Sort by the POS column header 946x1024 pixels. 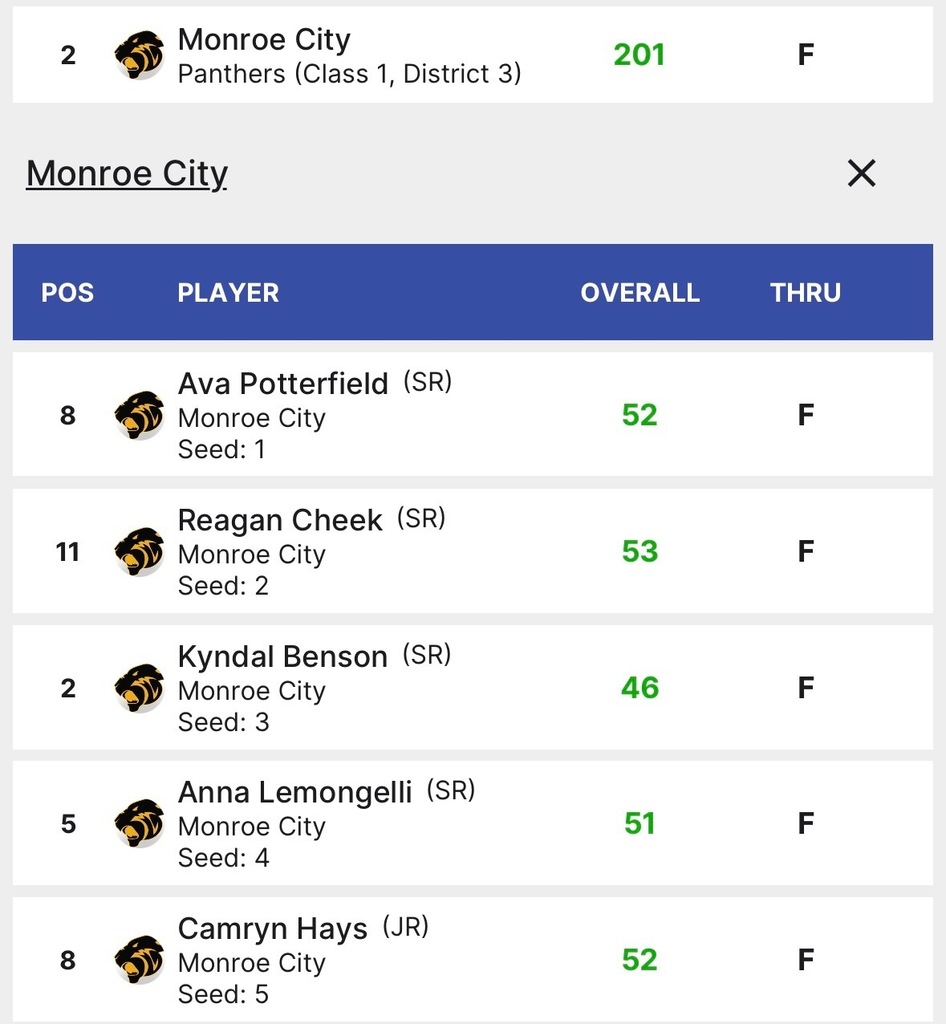(67, 293)
